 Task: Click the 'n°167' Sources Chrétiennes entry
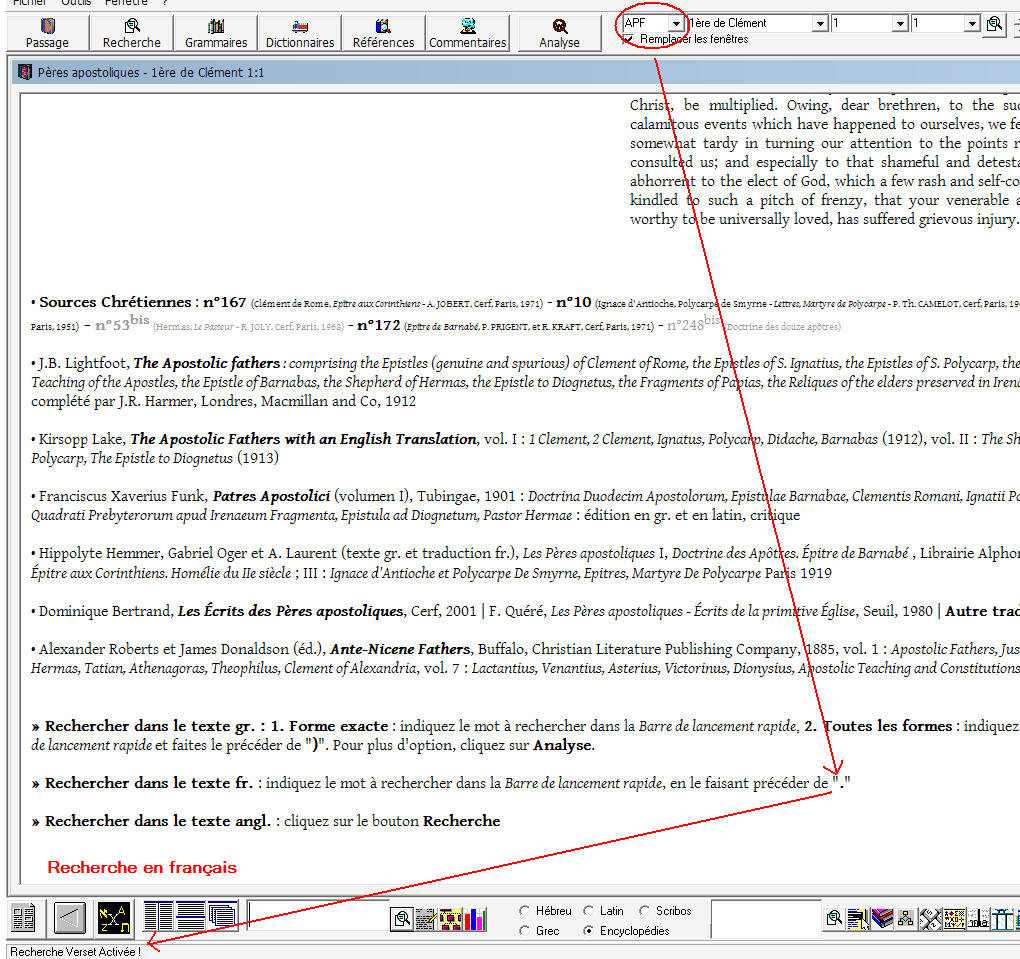(224, 303)
